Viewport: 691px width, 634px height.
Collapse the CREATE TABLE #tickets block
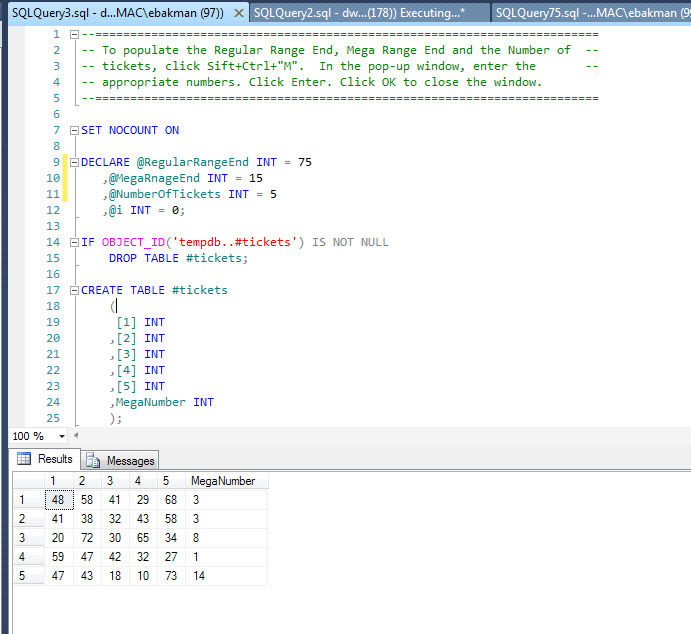[x=74, y=290]
